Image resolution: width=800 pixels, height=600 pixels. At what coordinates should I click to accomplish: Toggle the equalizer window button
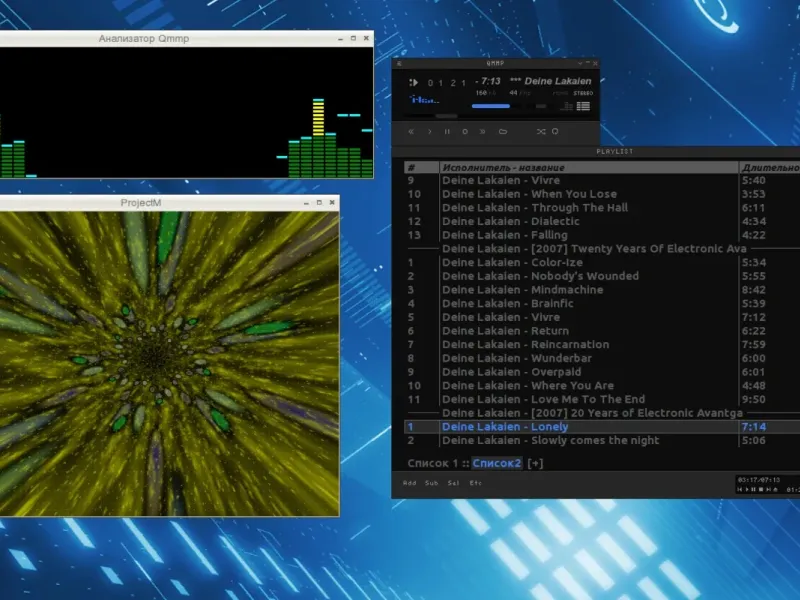click(567, 106)
